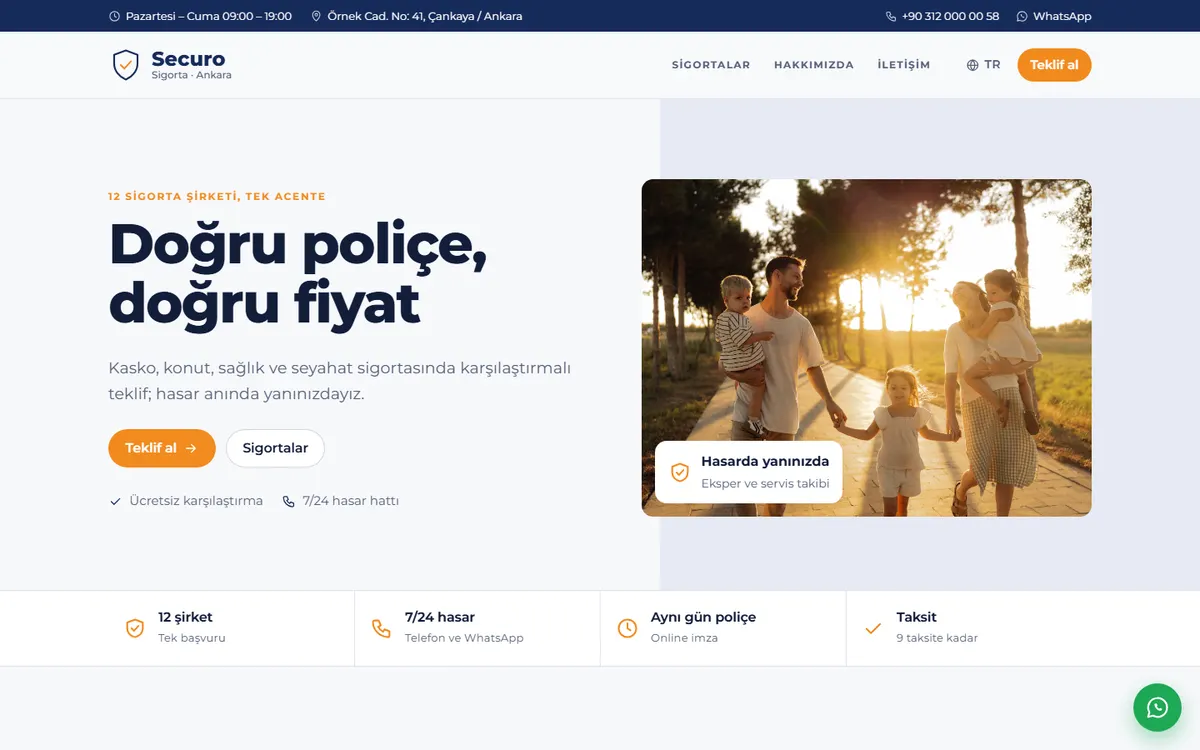Screen dimensions: 1200x750
Task: Click the header Teklif al button
Action: pos(1054,65)
